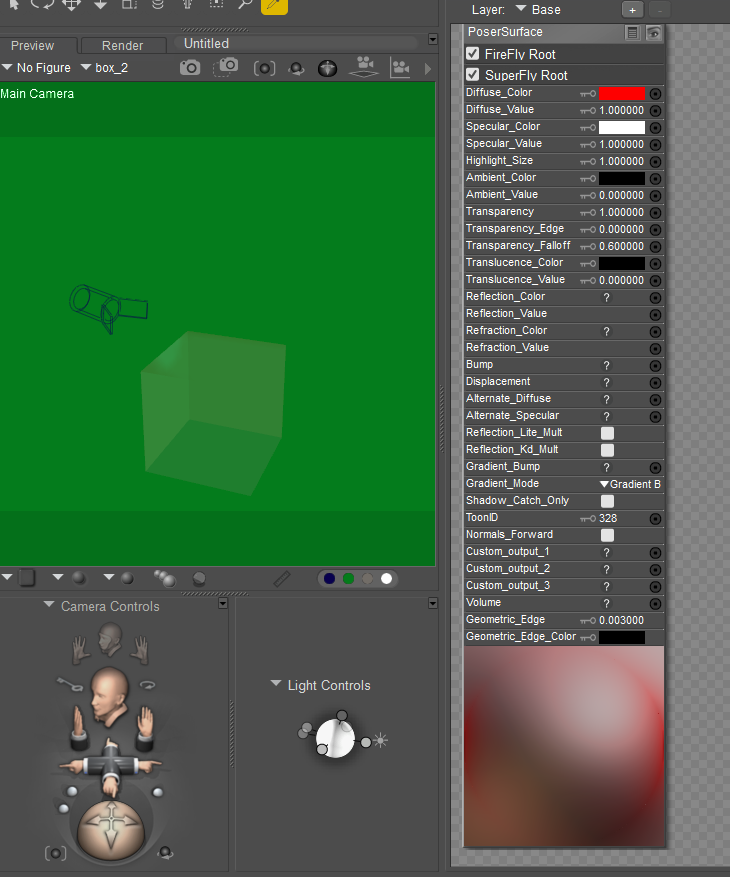The image size is (730, 877).
Task: Click the Reflection_Color question mark
Action: [606, 298]
